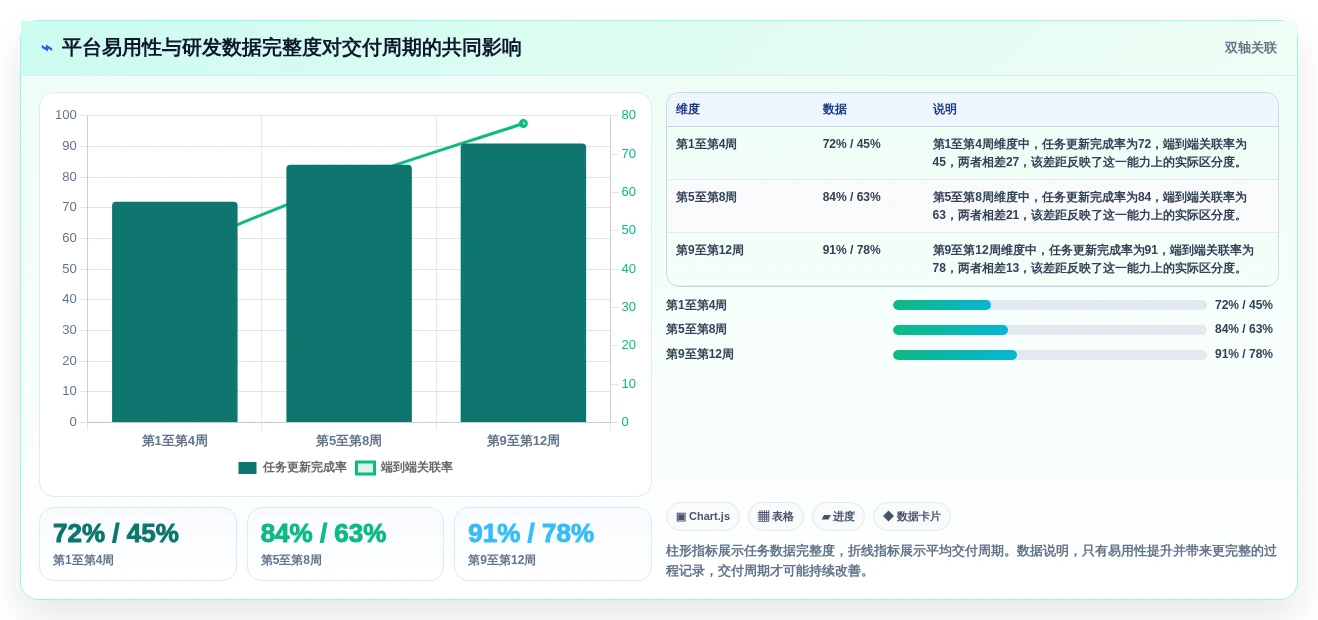Open the 91% / 78% data card

pos(552,544)
